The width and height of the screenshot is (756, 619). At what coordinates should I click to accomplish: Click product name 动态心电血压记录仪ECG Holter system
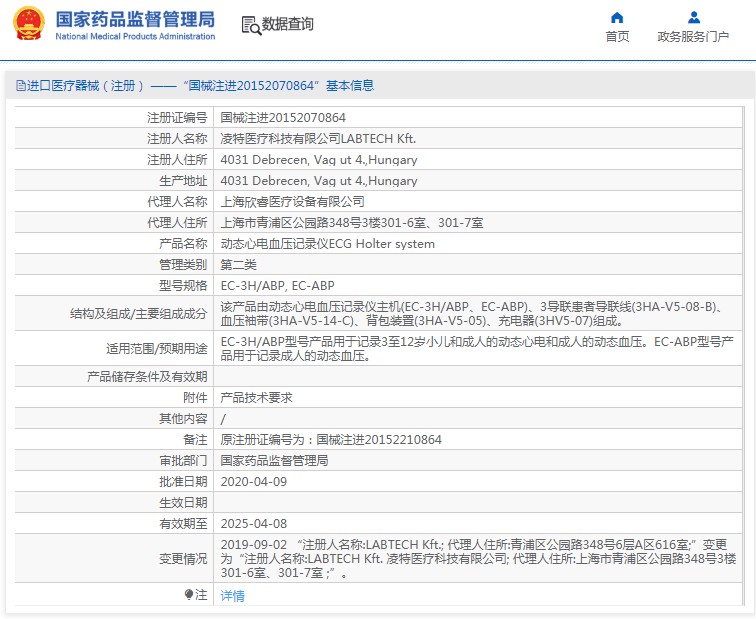tap(327, 244)
